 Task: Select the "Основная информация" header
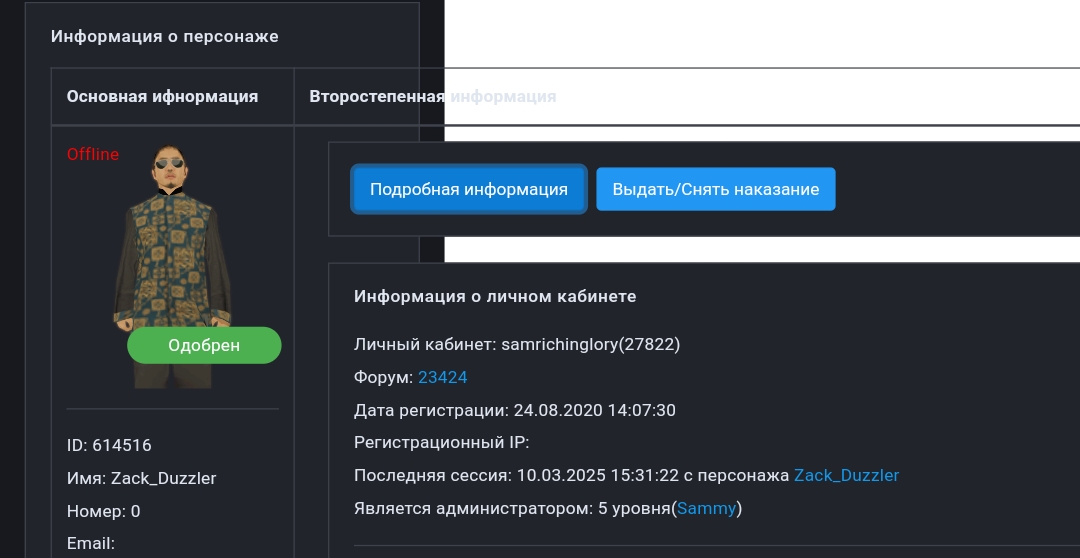coord(162,97)
